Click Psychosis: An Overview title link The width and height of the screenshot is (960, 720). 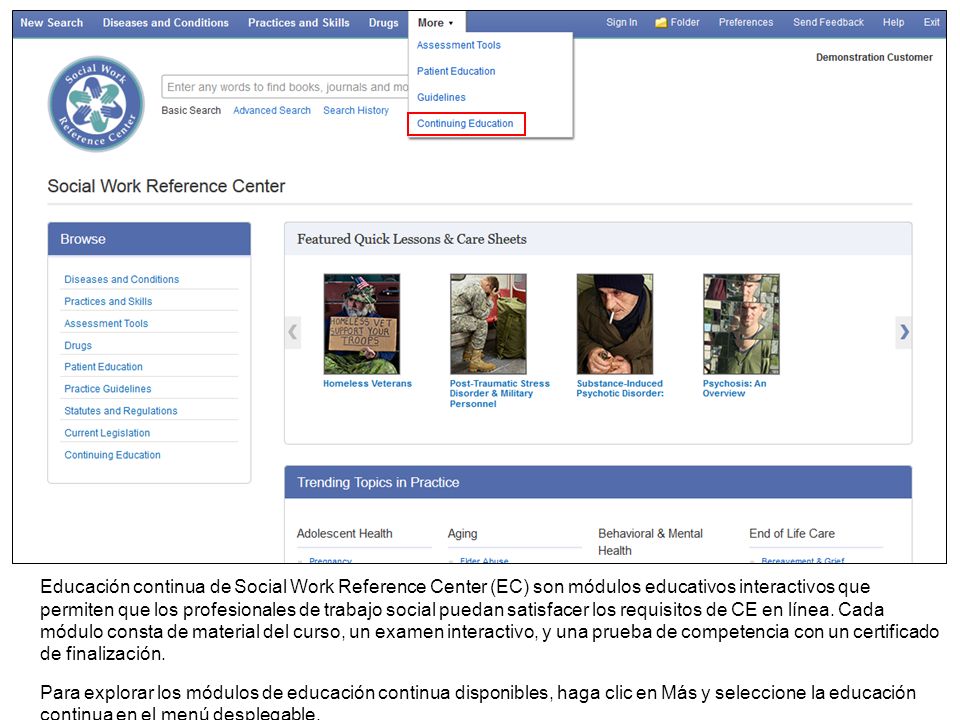(x=734, y=389)
